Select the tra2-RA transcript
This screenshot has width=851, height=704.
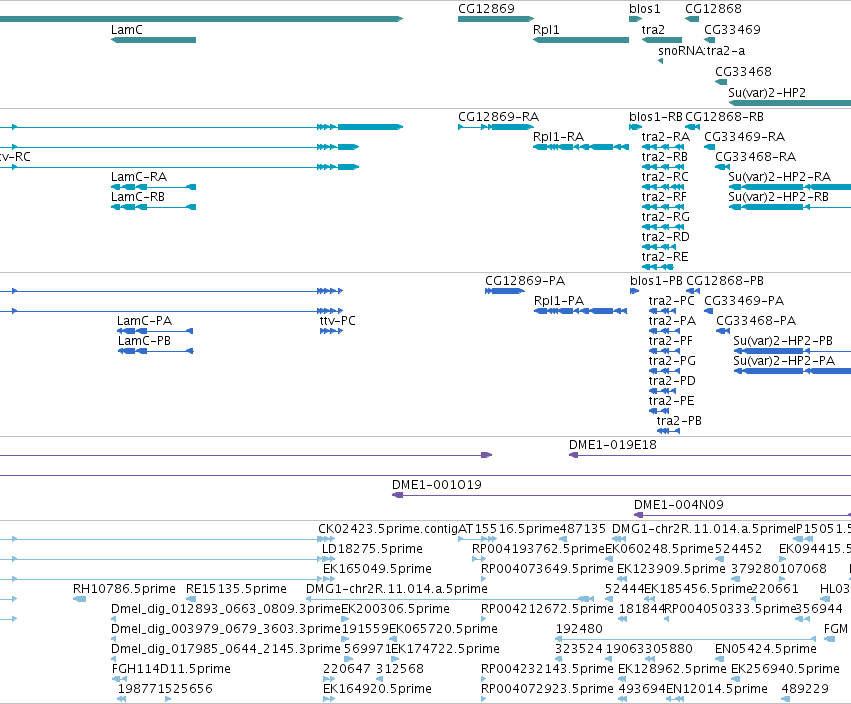[x=663, y=147]
